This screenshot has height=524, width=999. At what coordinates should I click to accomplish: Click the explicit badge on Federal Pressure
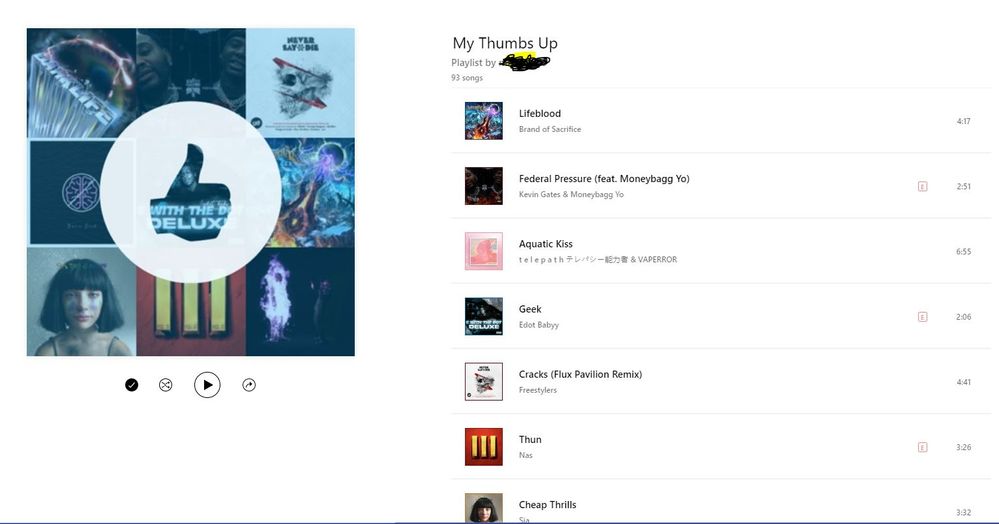[923, 186]
